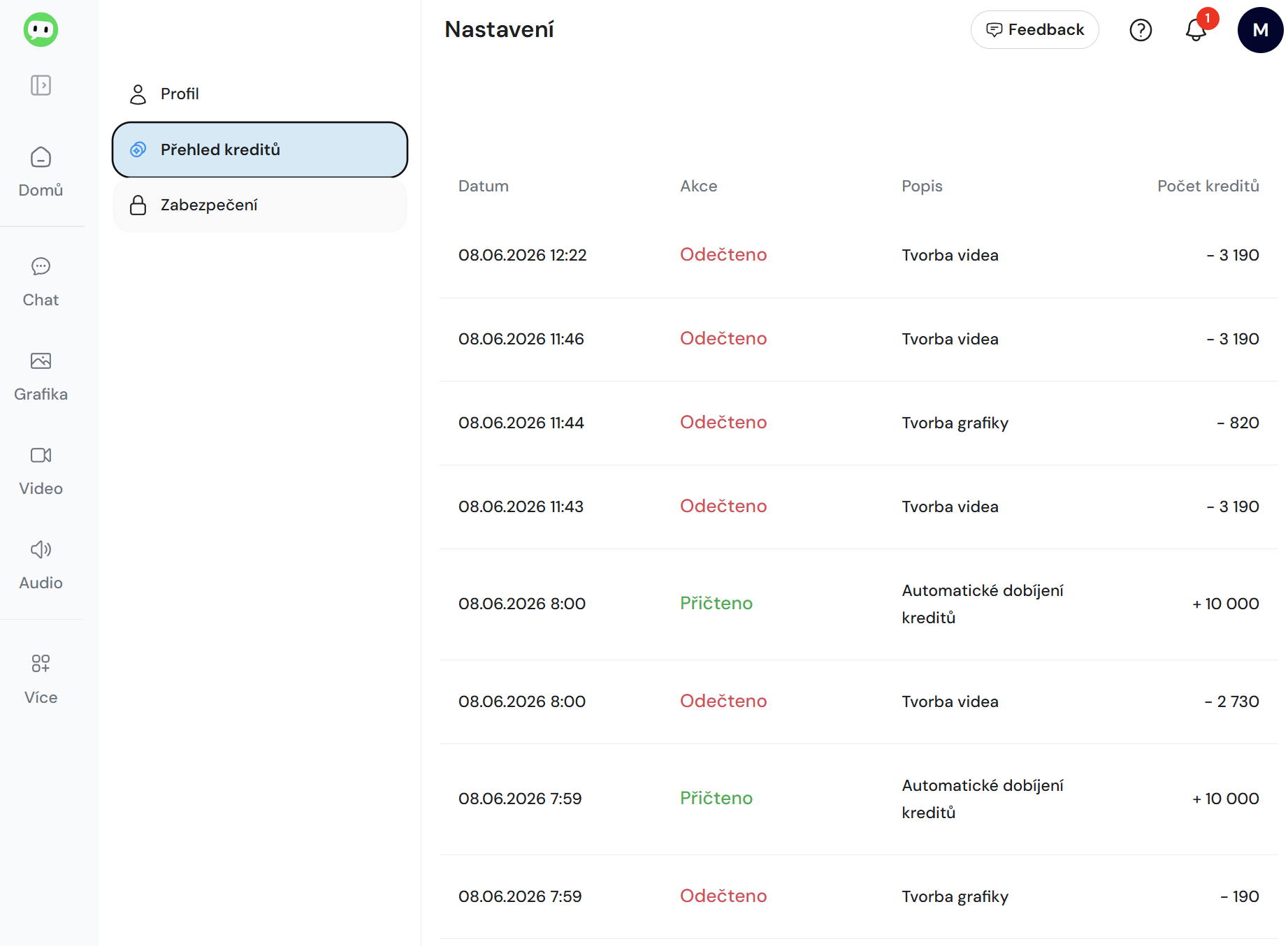This screenshot has height=946, width=1288.
Task: Click the Tvorba grafiky 820 credits row
Action: click(x=859, y=423)
